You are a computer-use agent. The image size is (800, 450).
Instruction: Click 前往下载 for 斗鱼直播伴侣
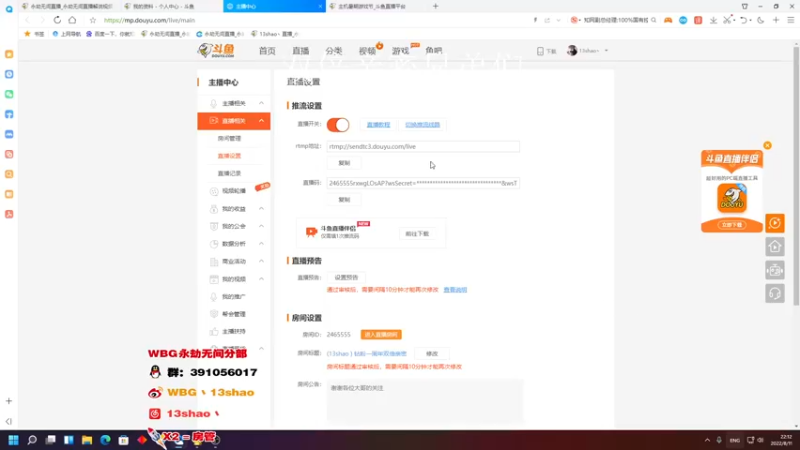(417, 234)
